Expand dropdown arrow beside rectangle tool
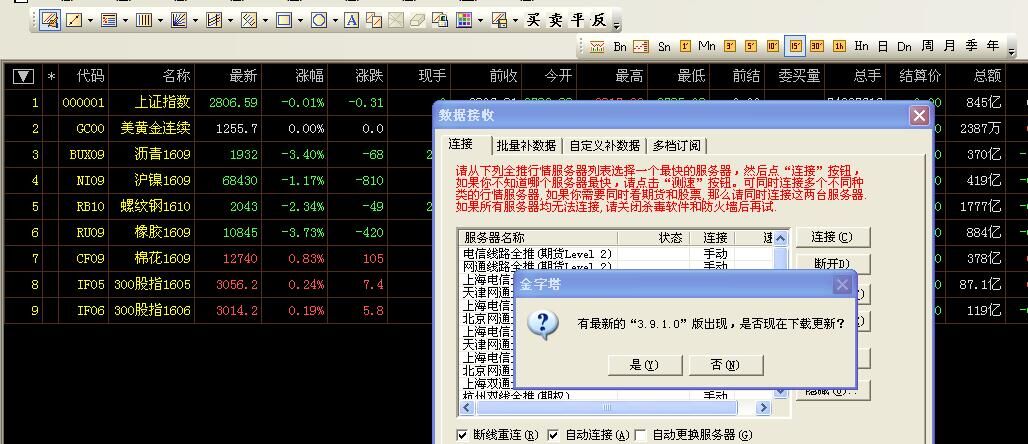The height and width of the screenshot is (444, 1028). [300, 20]
